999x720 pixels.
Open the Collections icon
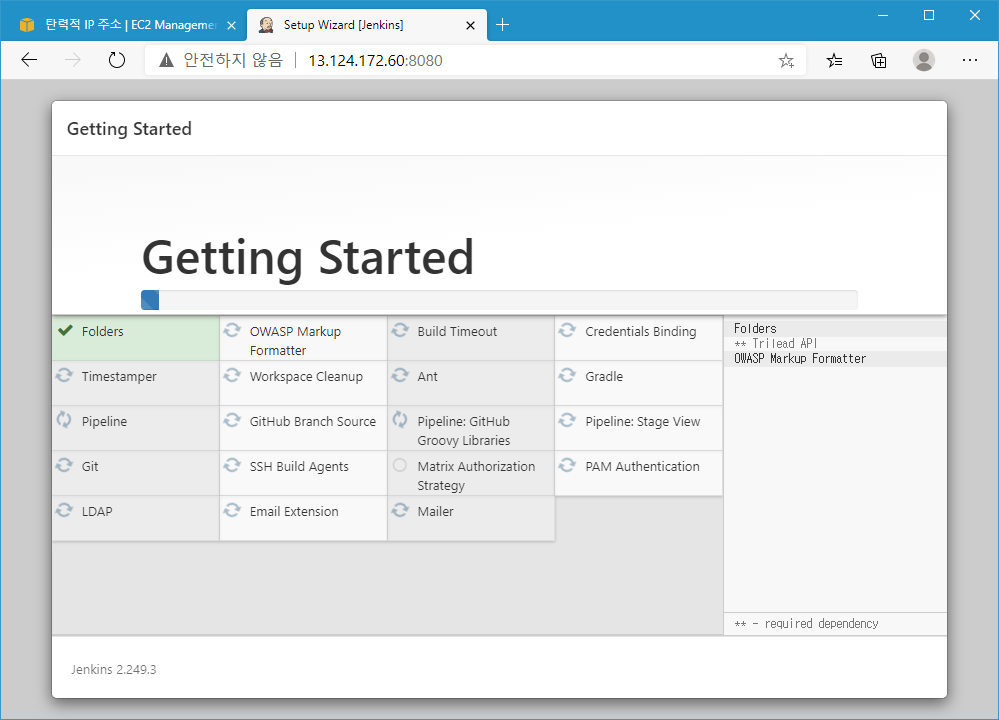click(879, 61)
